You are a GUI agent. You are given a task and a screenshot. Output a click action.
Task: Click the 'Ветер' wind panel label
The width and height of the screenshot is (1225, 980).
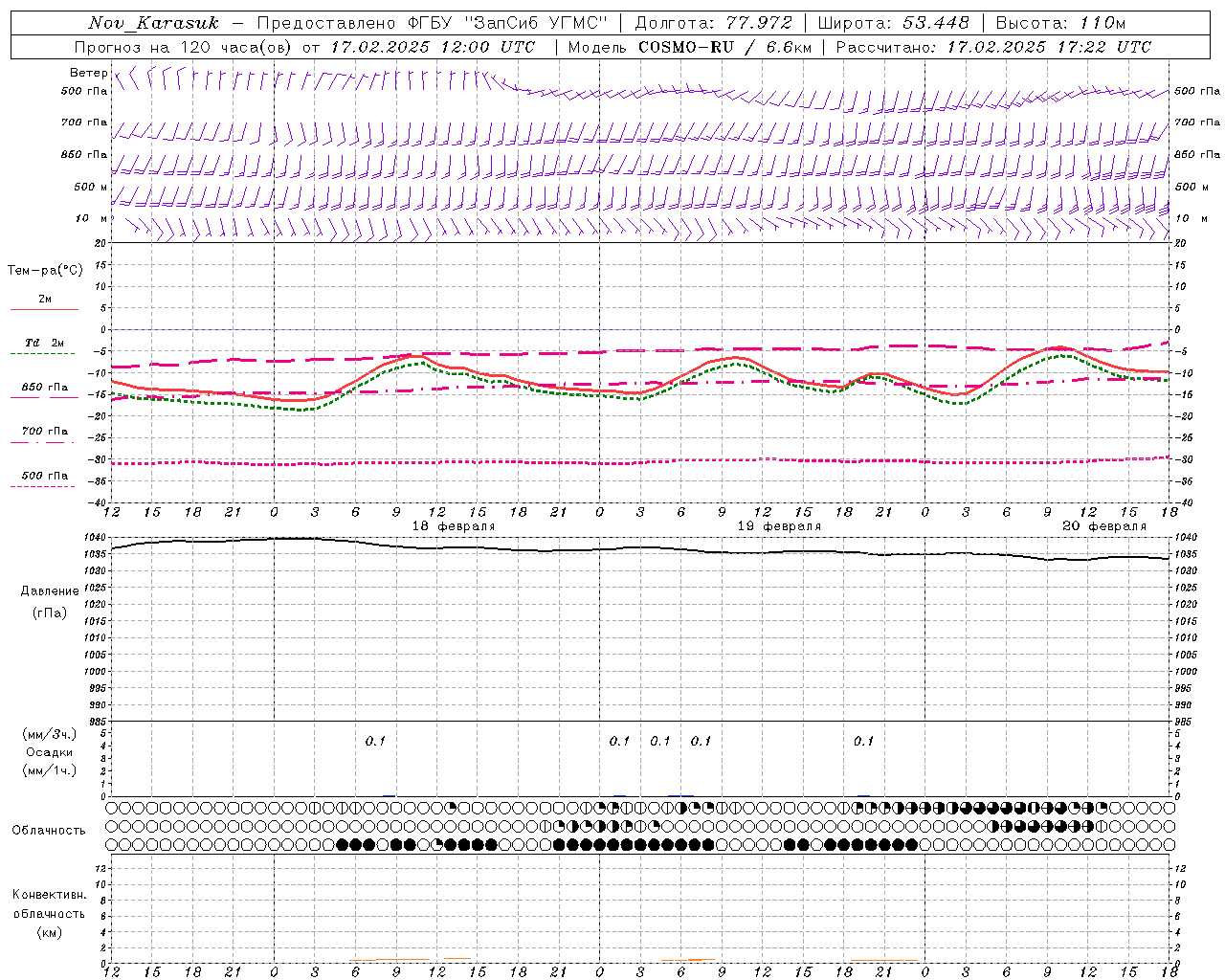tap(88, 73)
